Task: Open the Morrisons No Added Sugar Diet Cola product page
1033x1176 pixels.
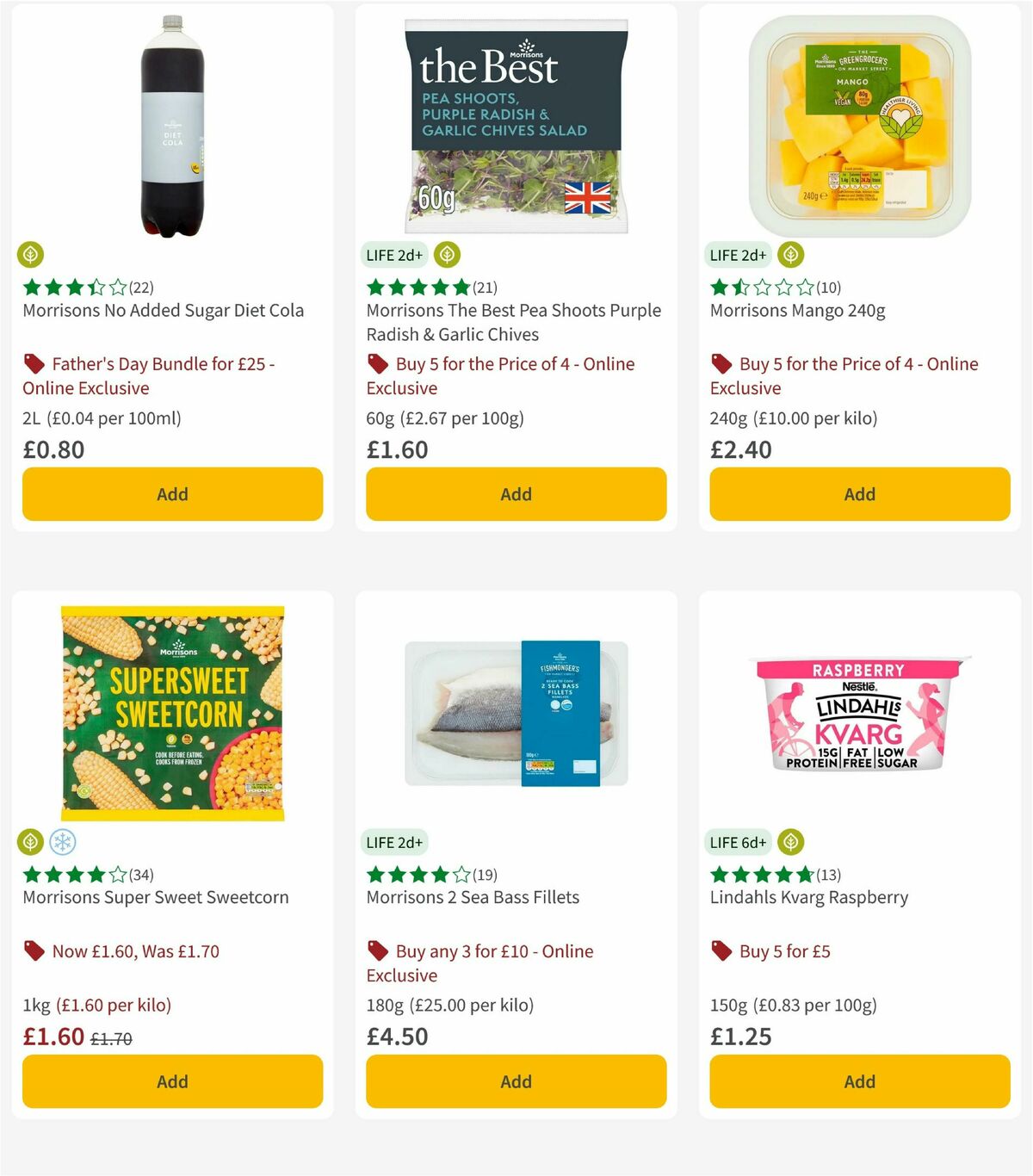Action: click(x=162, y=310)
